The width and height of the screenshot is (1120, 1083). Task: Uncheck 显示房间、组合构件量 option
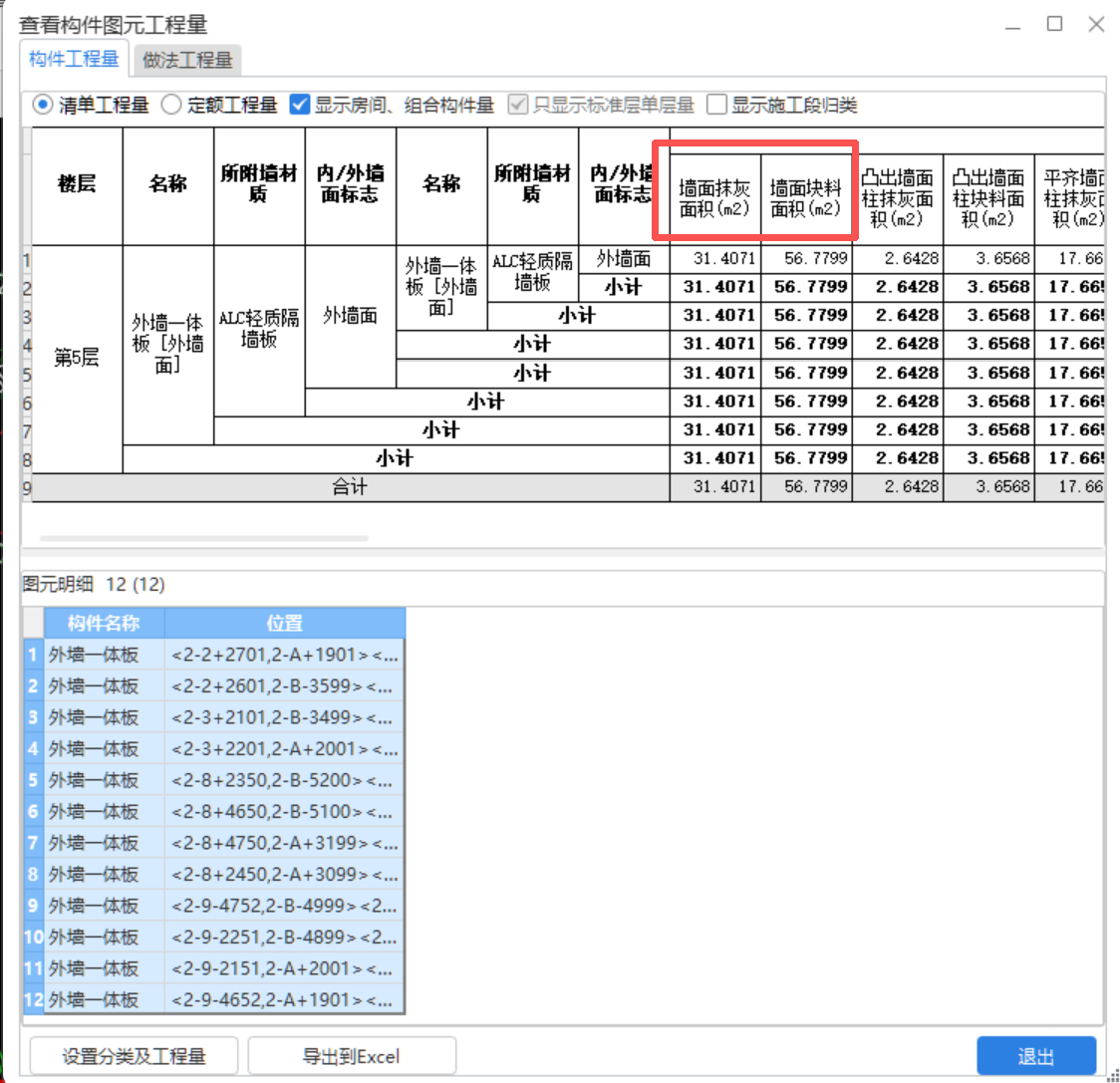(298, 104)
